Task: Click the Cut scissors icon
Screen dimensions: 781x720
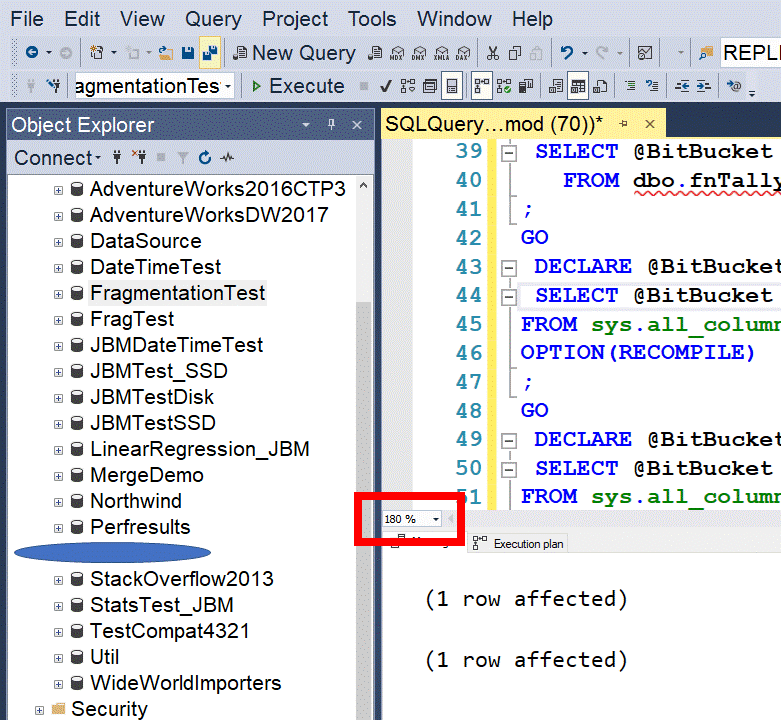Action: coord(493,53)
